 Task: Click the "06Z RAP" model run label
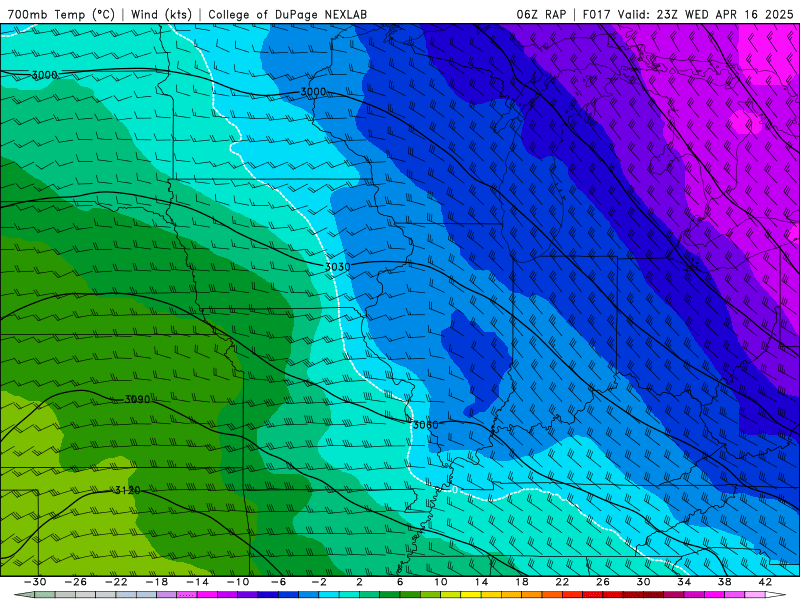[x=541, y=14]
